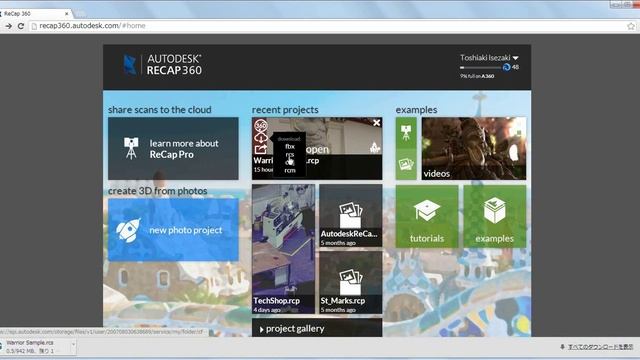Choose rcm in the download menu
This screenshot has width=640, height=360.
(290, 170)
